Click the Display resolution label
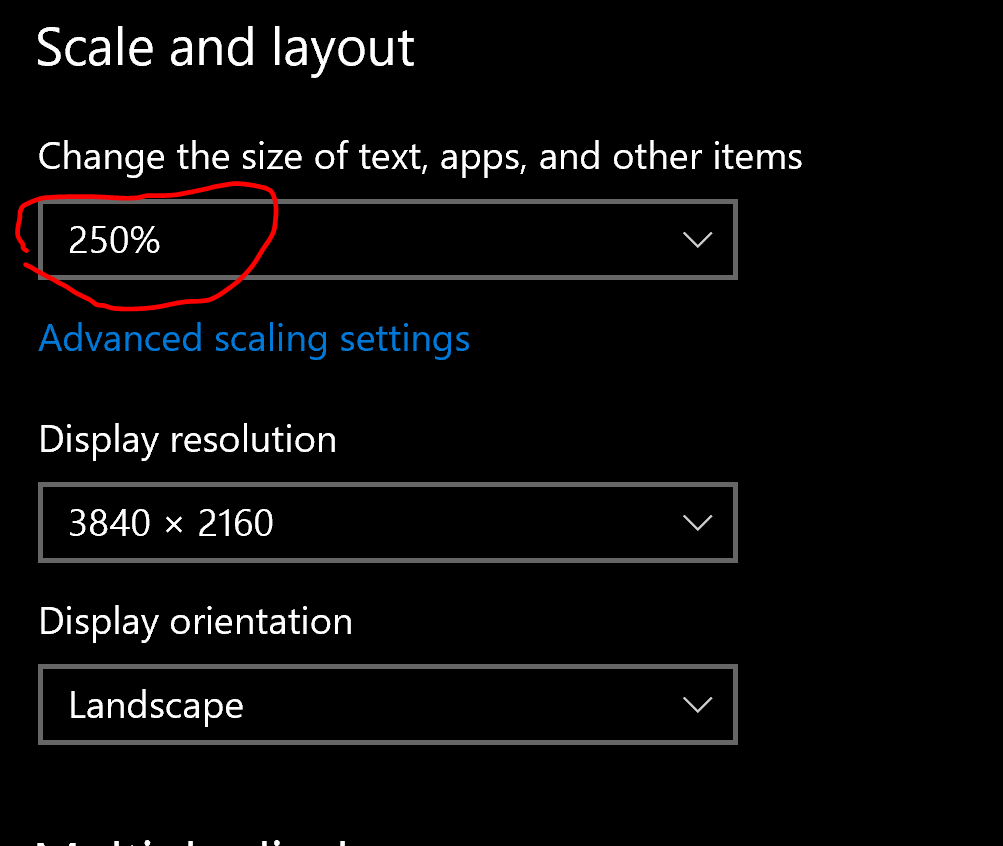 (x=188, y=440)
